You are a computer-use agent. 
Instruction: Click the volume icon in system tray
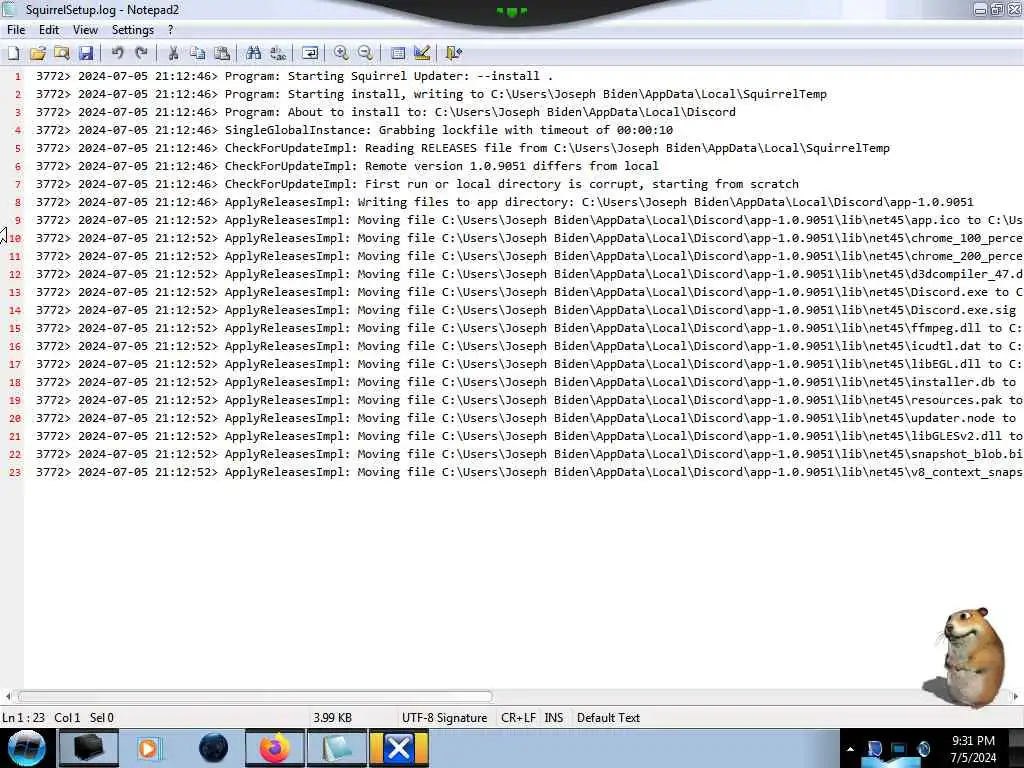[923, 749]
